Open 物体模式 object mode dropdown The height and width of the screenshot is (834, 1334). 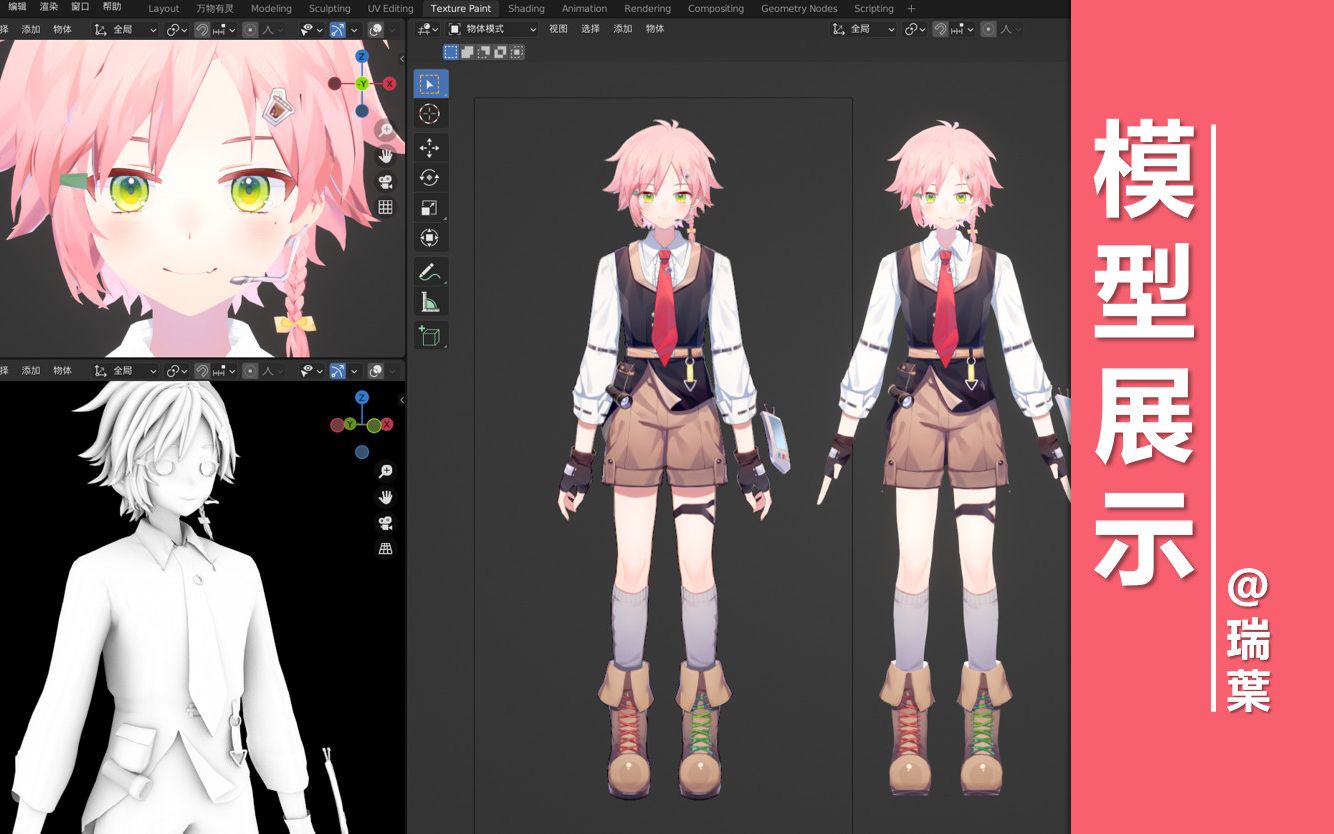(493, 29)
